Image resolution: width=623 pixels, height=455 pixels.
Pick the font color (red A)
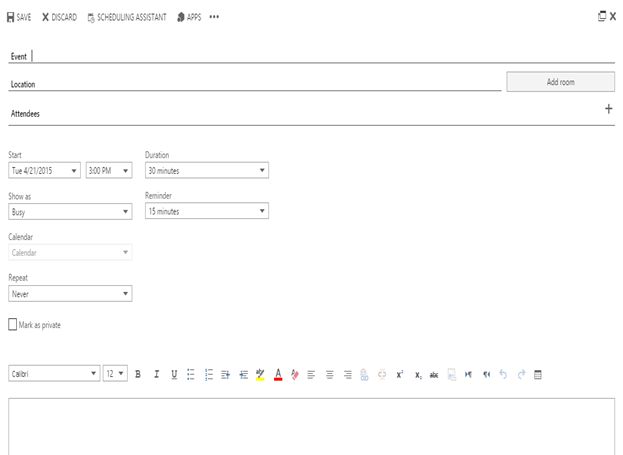[x=278, y=374]
